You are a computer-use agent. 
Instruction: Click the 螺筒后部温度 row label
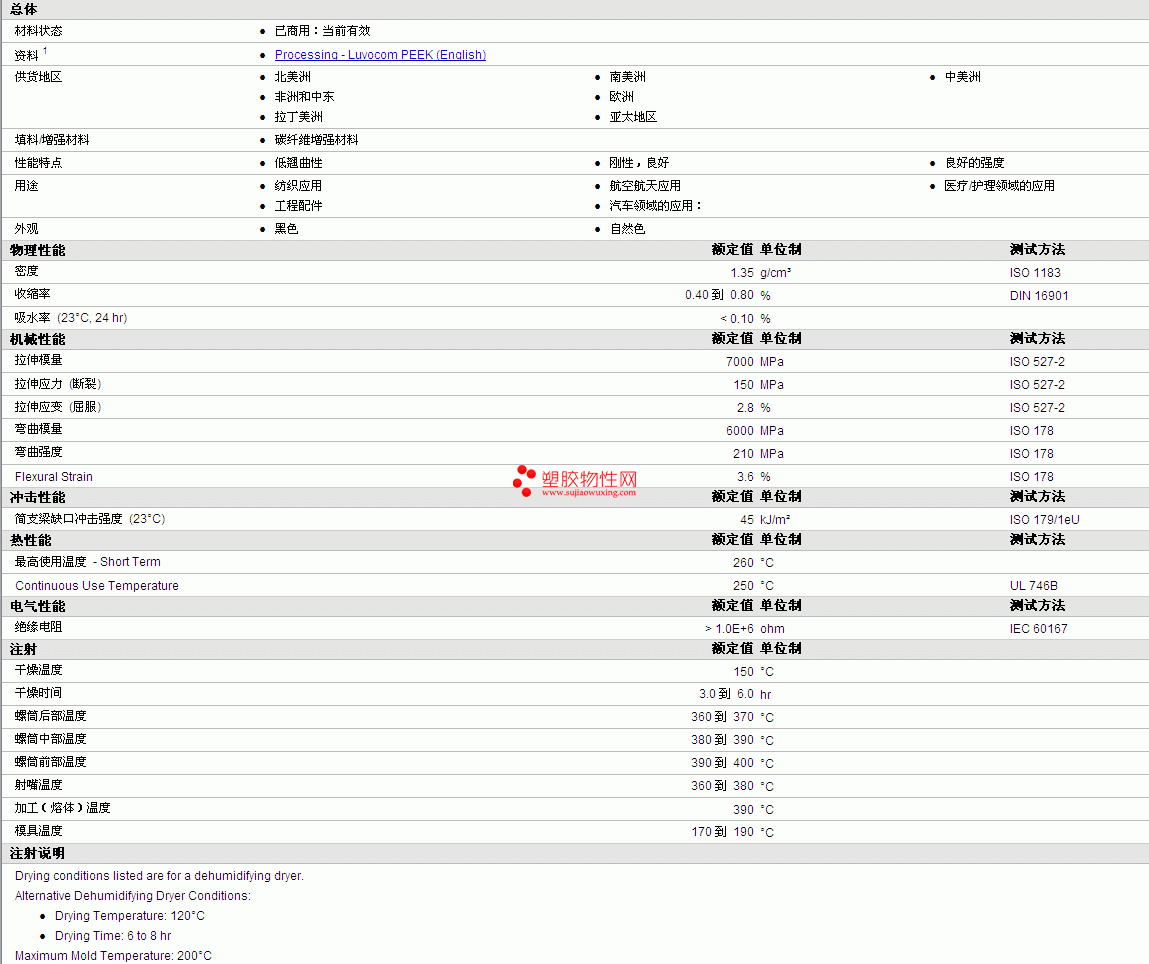click(x=50, y=716)
